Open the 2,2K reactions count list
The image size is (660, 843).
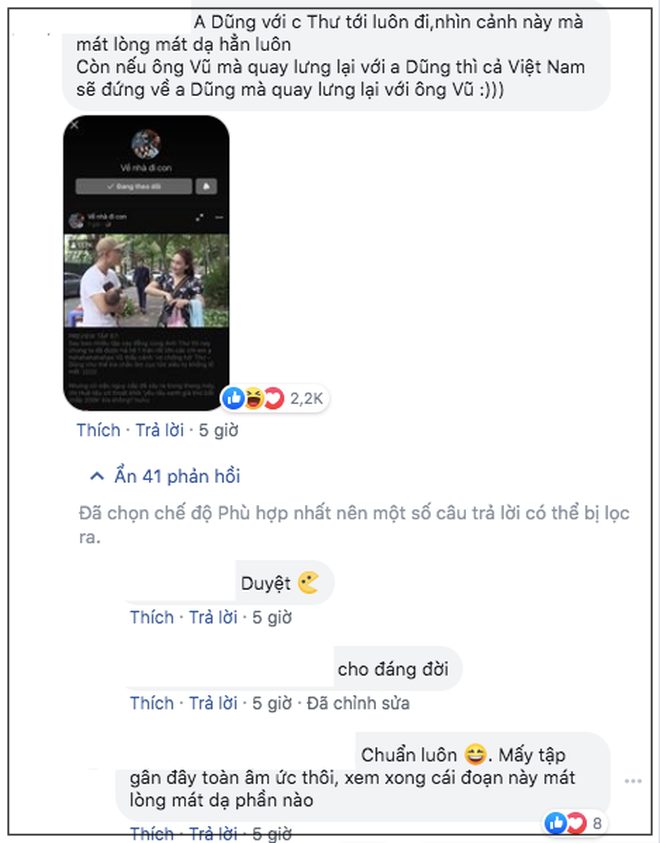tap(306, 398)
